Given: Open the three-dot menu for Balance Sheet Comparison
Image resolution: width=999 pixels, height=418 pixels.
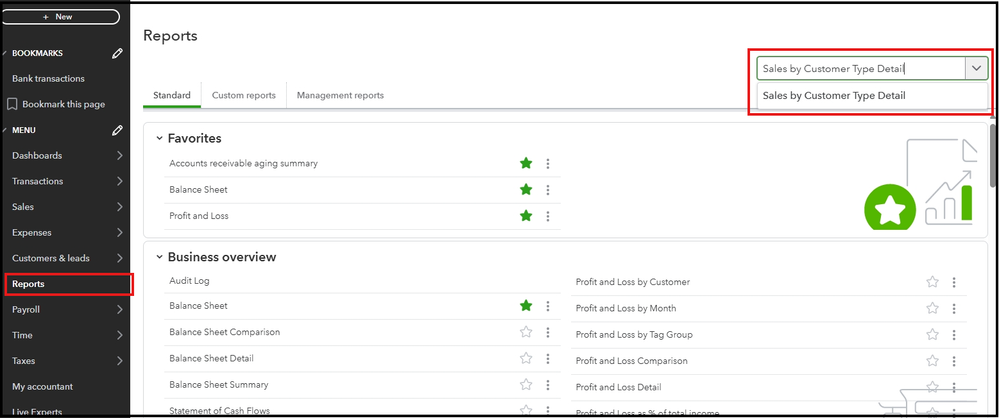Looking at the screenshot, I should 548,332.
